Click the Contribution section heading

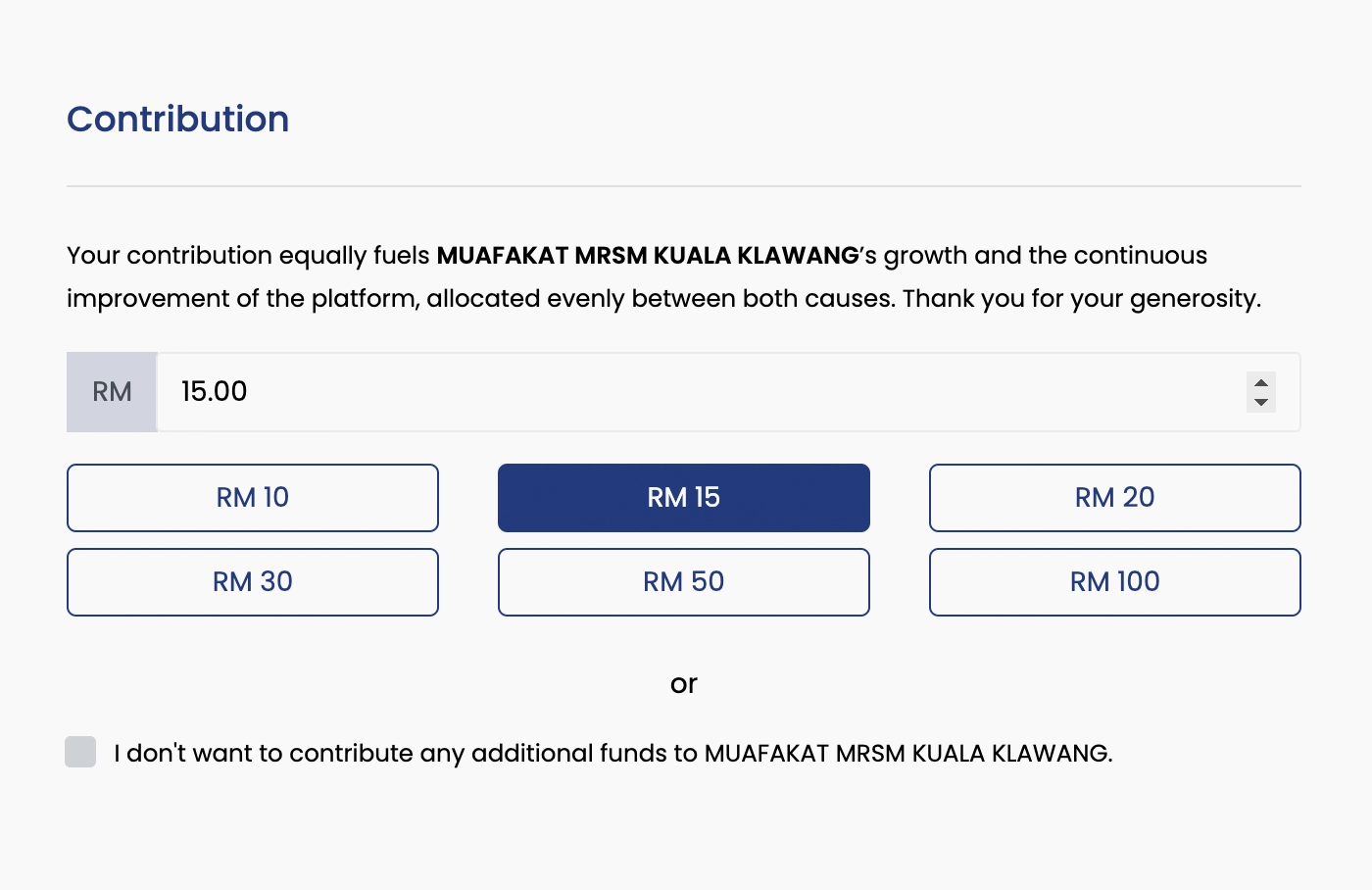pyautogui.click(x=178, y=120)
